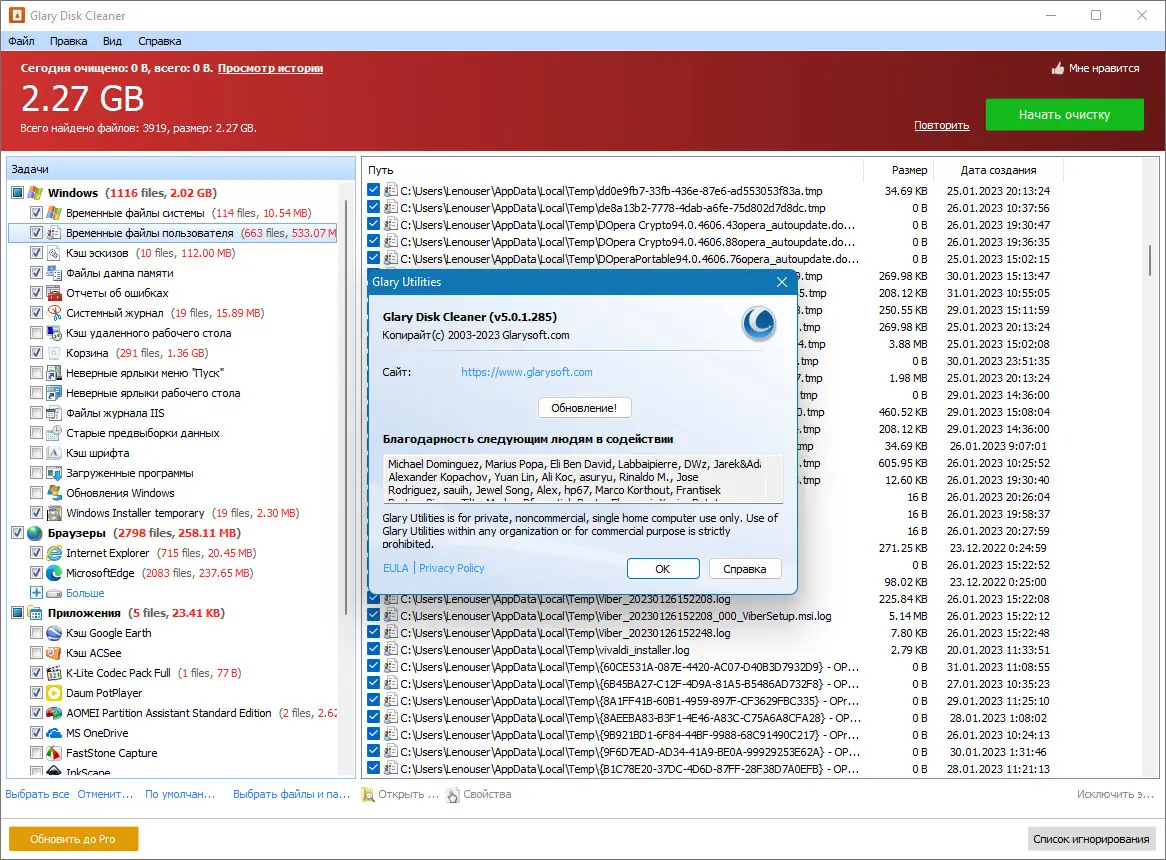Click the Обновление! button
Image resolution: width=1166 pixels, height=860 pixels.
point(584,408)
